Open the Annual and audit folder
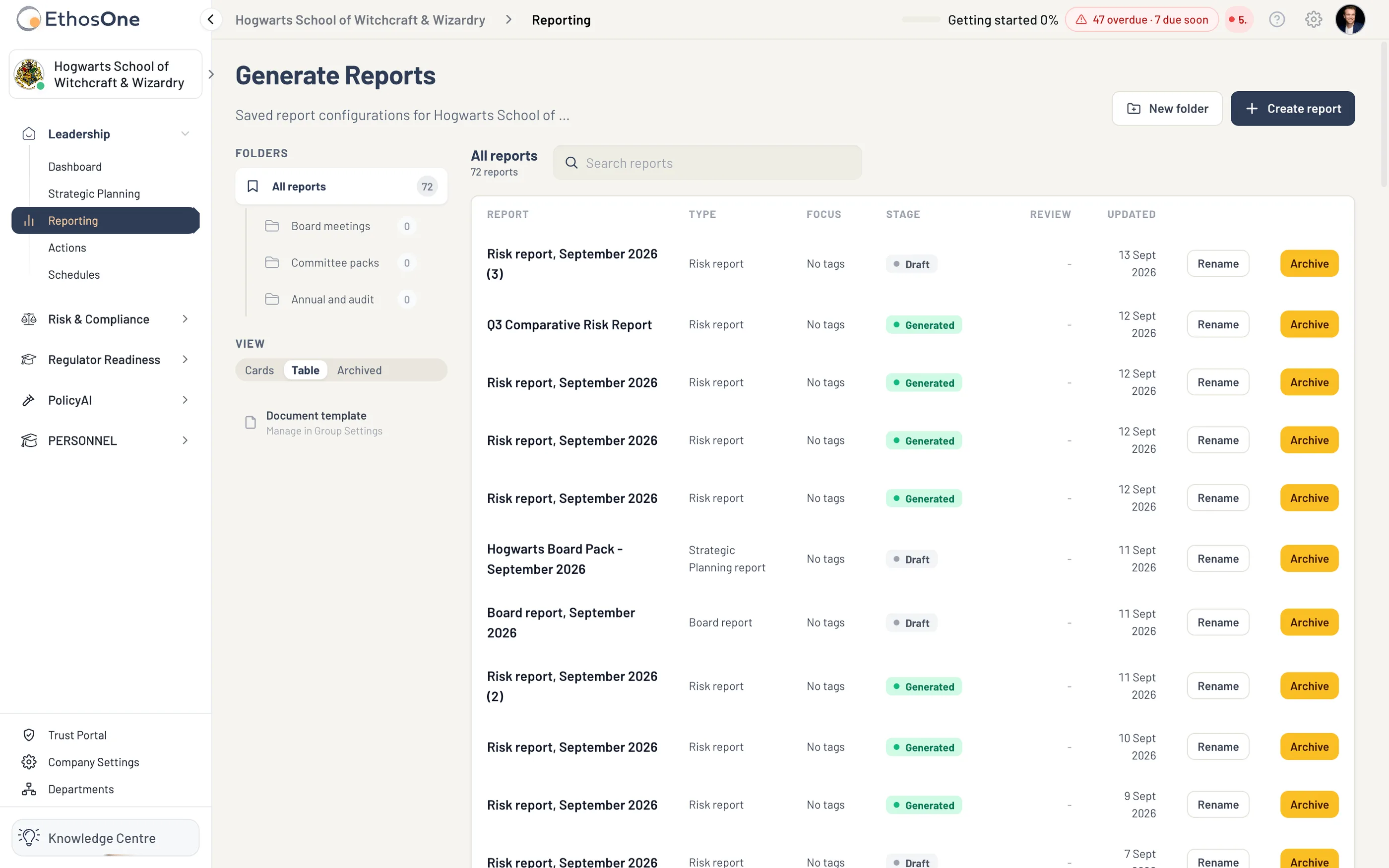Image resolution: width=1389 pixels, height=868 pixels. (x=341, y=300)
